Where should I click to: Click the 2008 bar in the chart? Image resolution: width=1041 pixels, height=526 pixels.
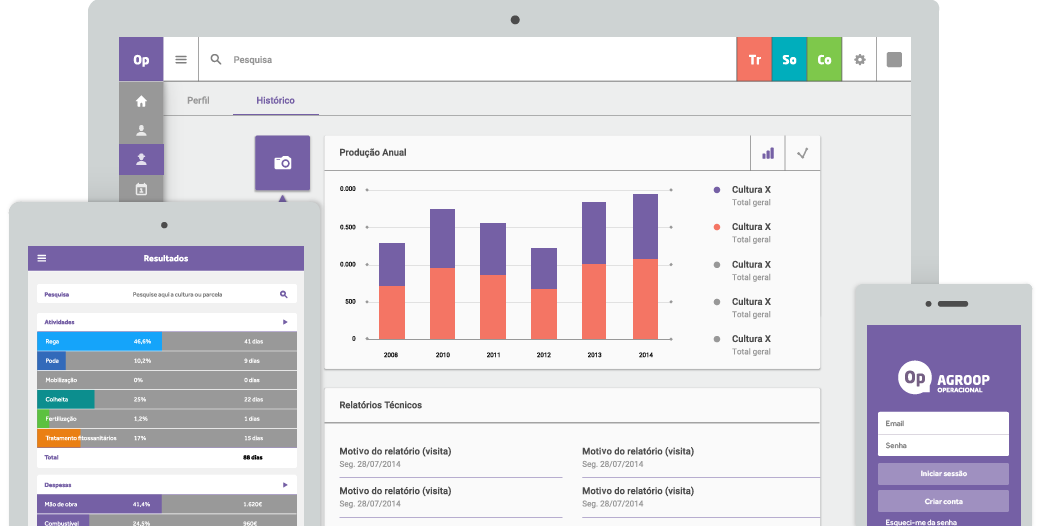(x=392, y=291)
